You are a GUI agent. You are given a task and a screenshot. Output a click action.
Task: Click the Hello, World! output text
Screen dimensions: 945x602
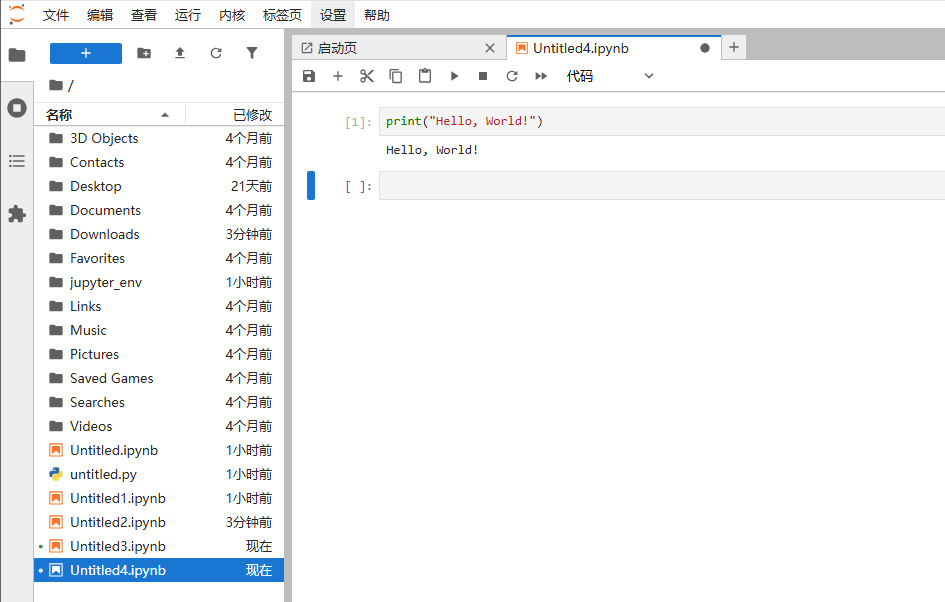click(432, 150)
